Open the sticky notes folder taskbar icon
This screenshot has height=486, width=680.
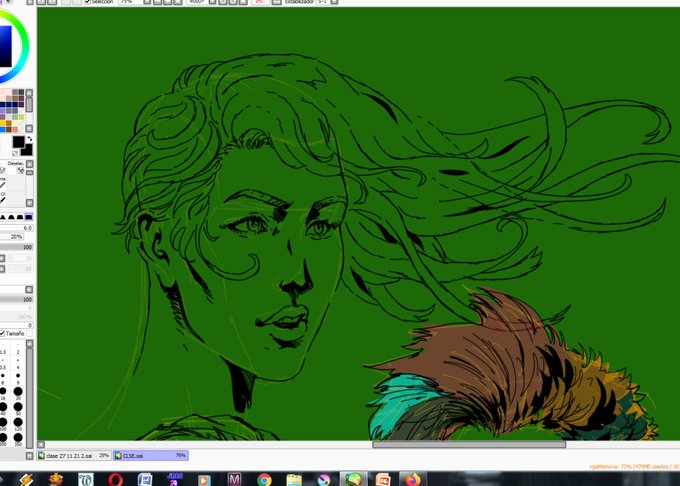(294, 479)
